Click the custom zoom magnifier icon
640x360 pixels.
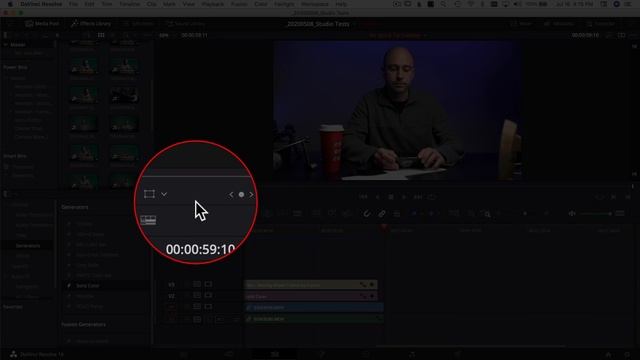[x=486, y=213]
